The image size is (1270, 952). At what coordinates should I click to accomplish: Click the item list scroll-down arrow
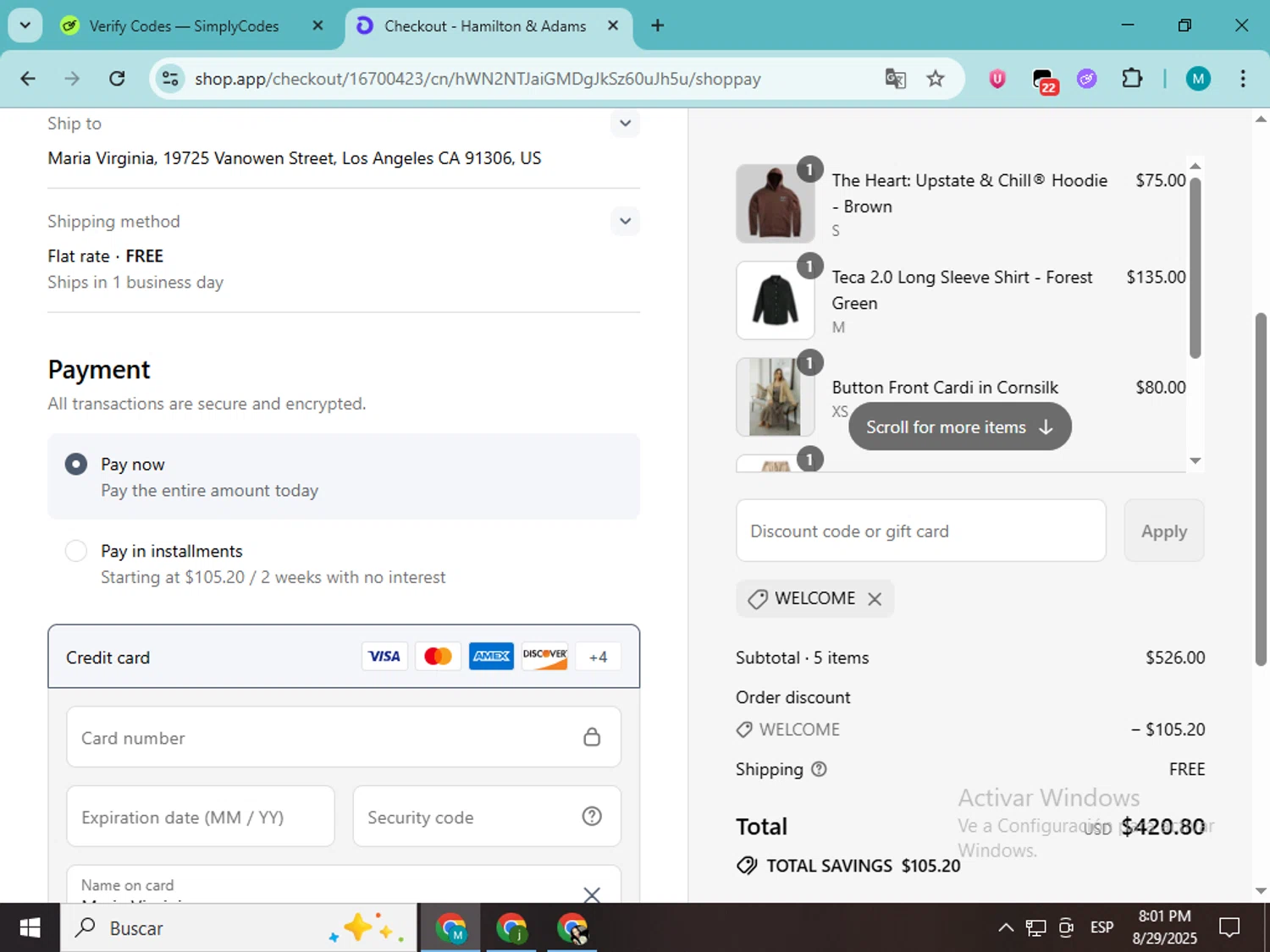point(1195,461)
